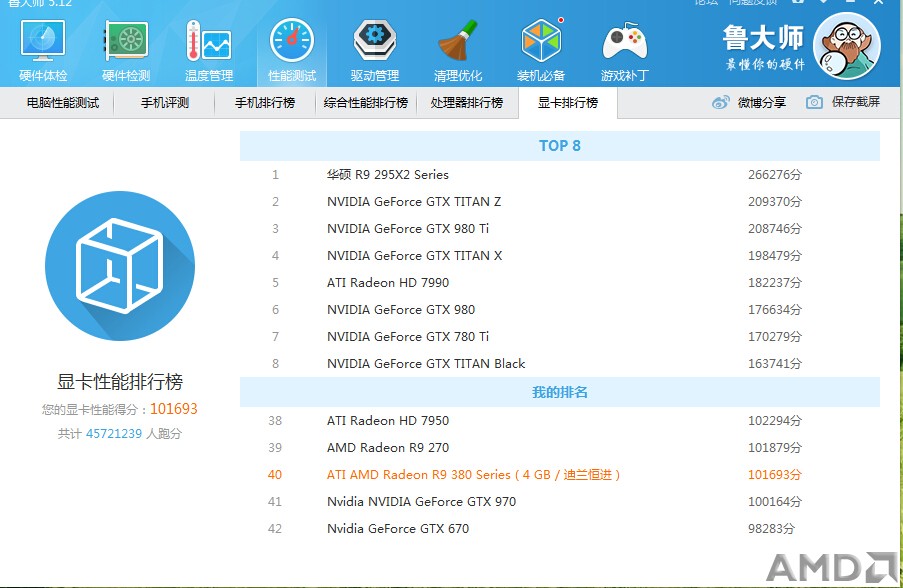Screen dimensions: 903x588
Task: Click the orange 101693 under the cube
Action: click(174, 409)
